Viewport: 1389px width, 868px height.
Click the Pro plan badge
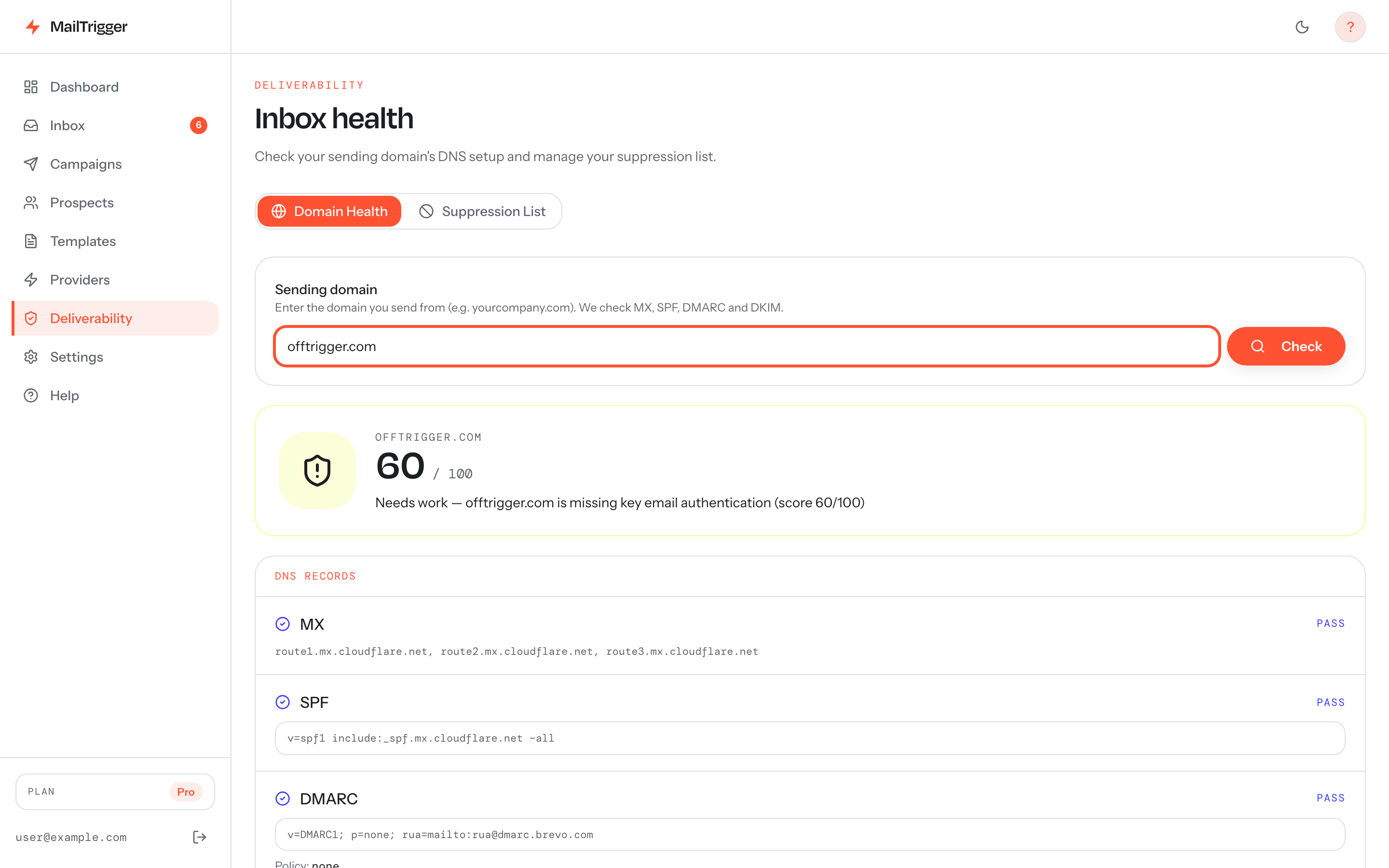(186, 792)
